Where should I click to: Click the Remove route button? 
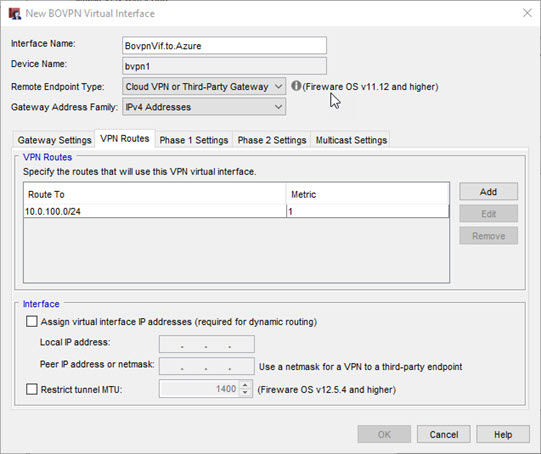(x=489, y=236)
